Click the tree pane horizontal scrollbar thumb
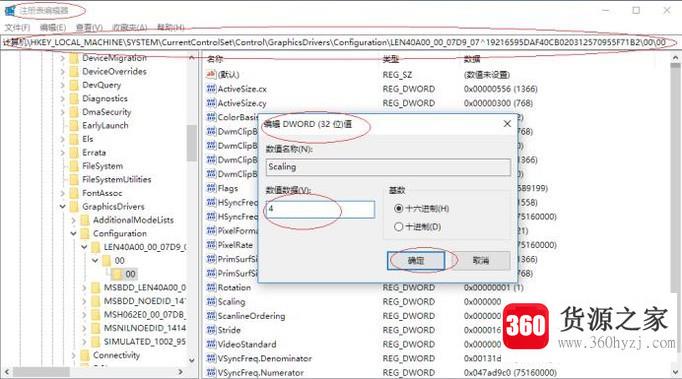This screenshot has height=379, width=682. [x=41, y=372]
